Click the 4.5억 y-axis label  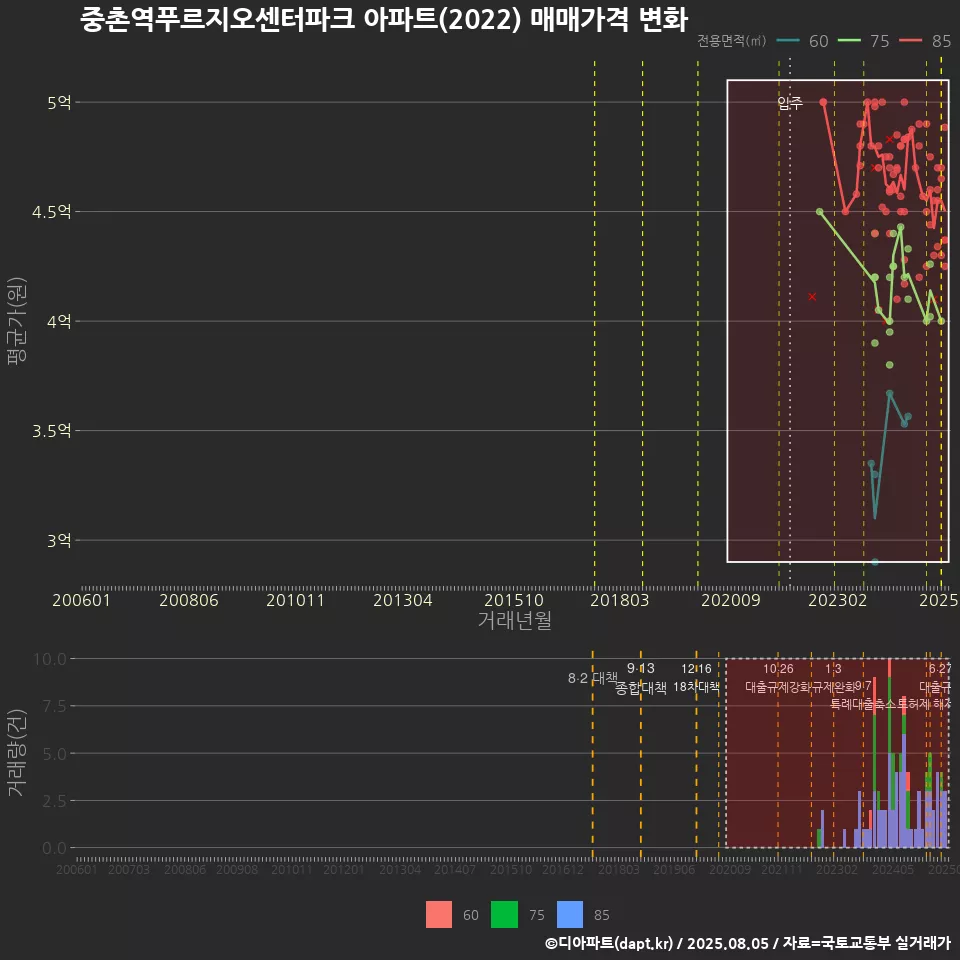pyautogui.click(x=52, y=212)
